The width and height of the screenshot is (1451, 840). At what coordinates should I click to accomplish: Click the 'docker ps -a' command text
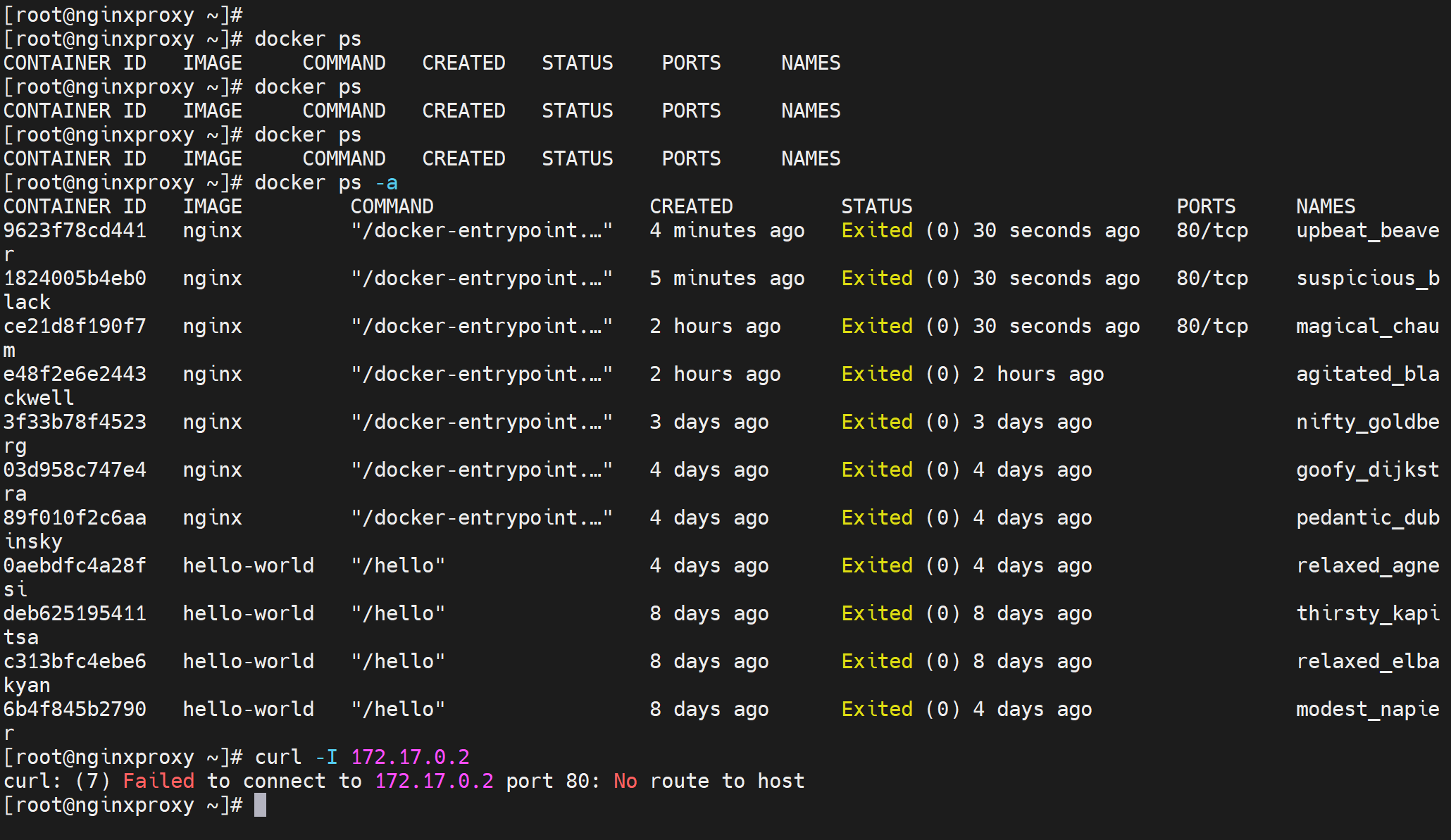(325, 182)
